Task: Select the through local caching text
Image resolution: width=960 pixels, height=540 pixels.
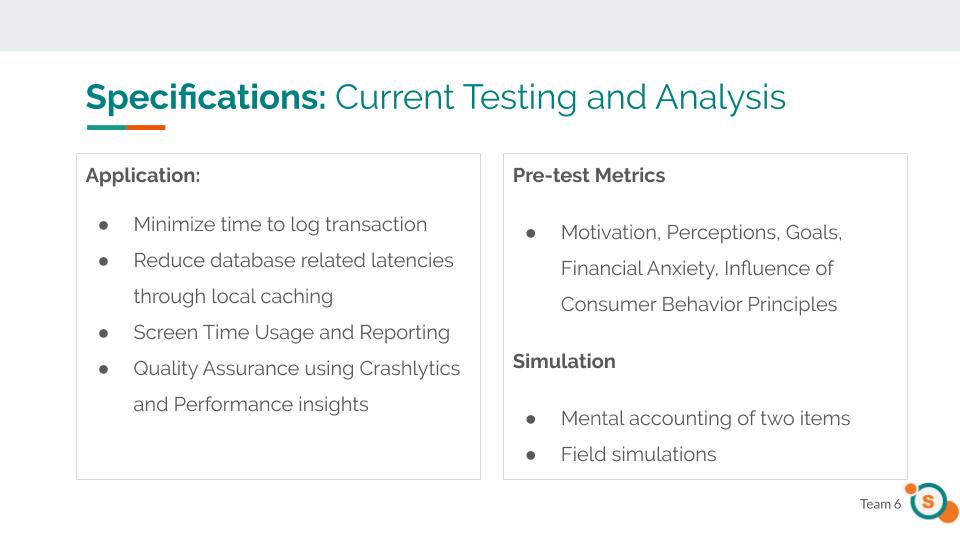Action: pyautogui.click(x=233, y=296)
